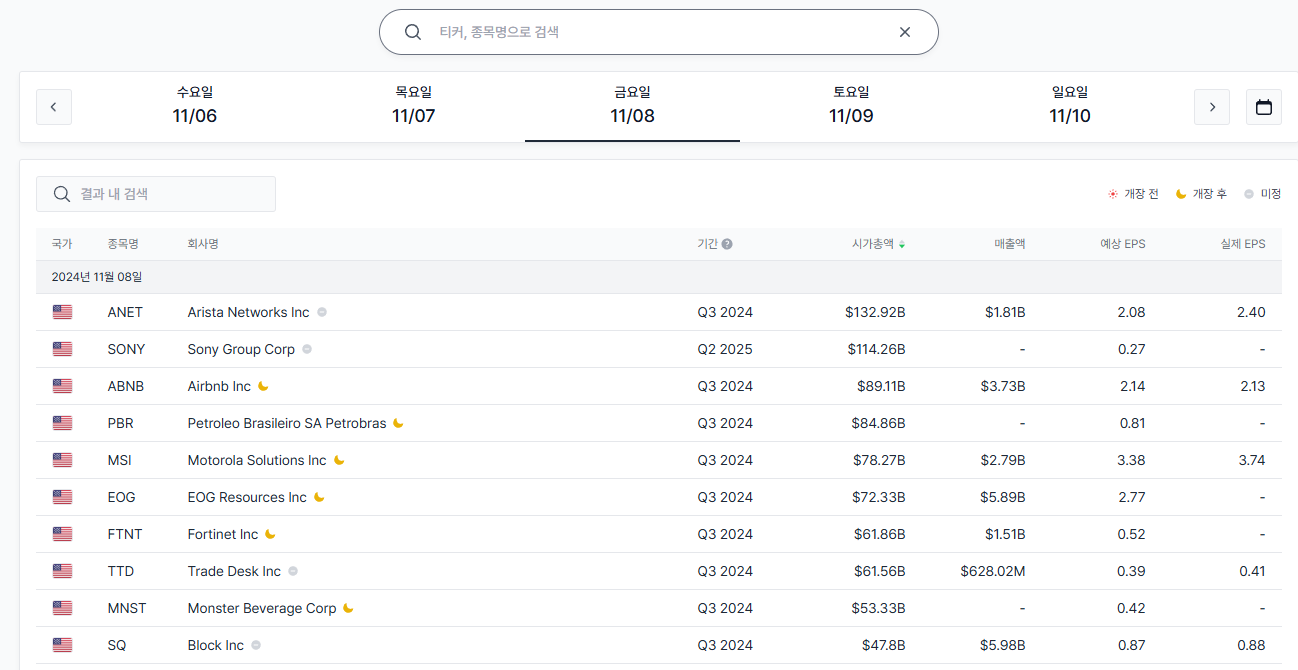The width and height of the screenshot is (1298, 670).
Task: Open the Airbnb Inc company link
Action: [x=219, y=386]
